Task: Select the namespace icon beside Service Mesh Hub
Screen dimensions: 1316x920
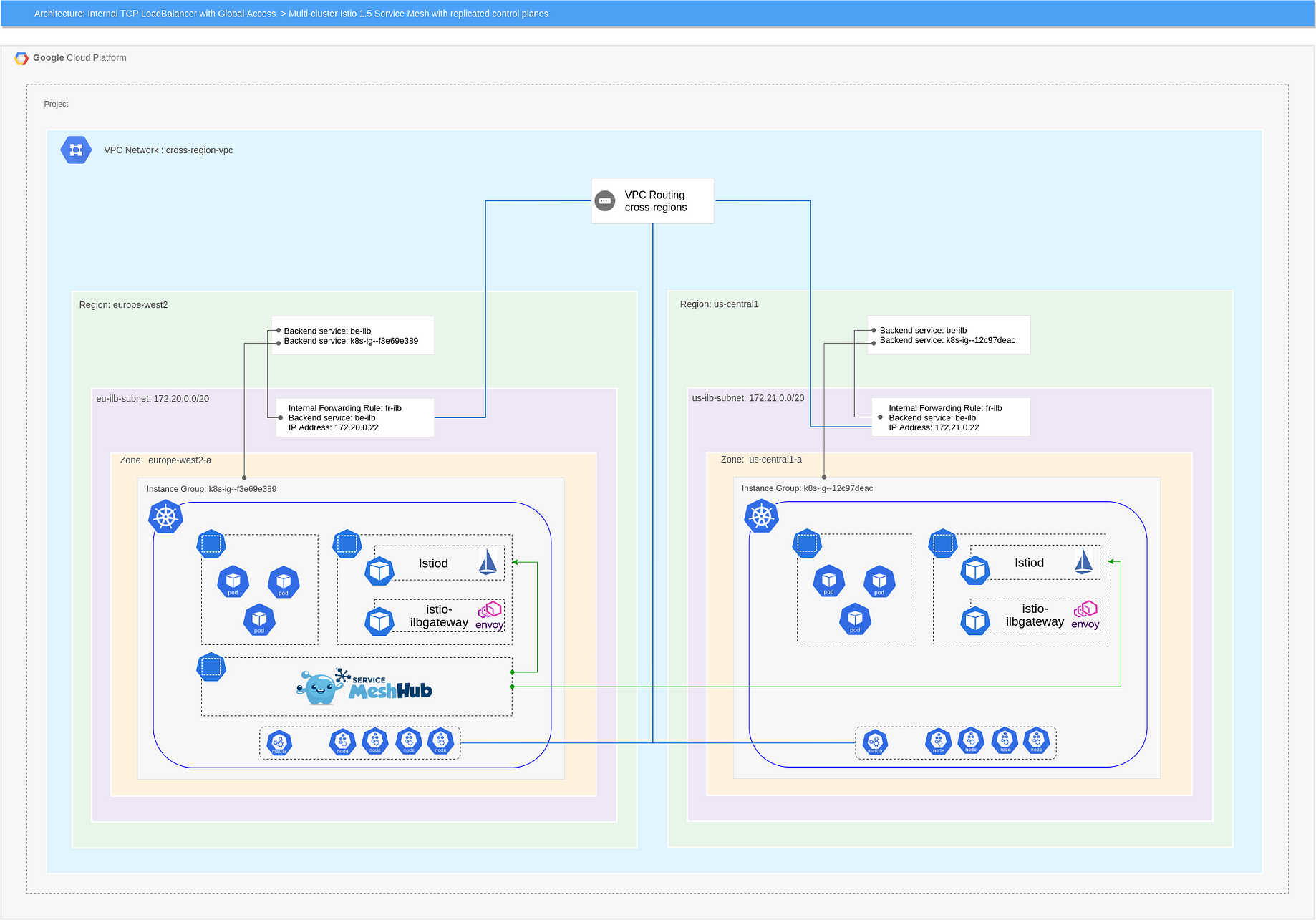Action: (211, 667)
